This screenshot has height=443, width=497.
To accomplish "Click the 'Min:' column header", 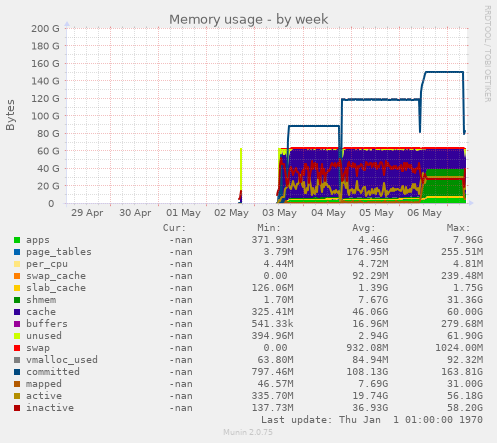I will (x=269, y=228).
